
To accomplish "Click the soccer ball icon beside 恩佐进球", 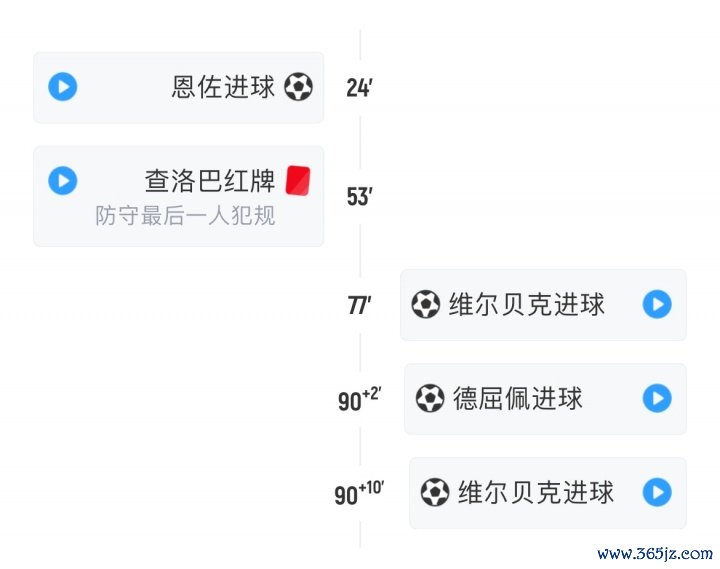I will [298, 87].
